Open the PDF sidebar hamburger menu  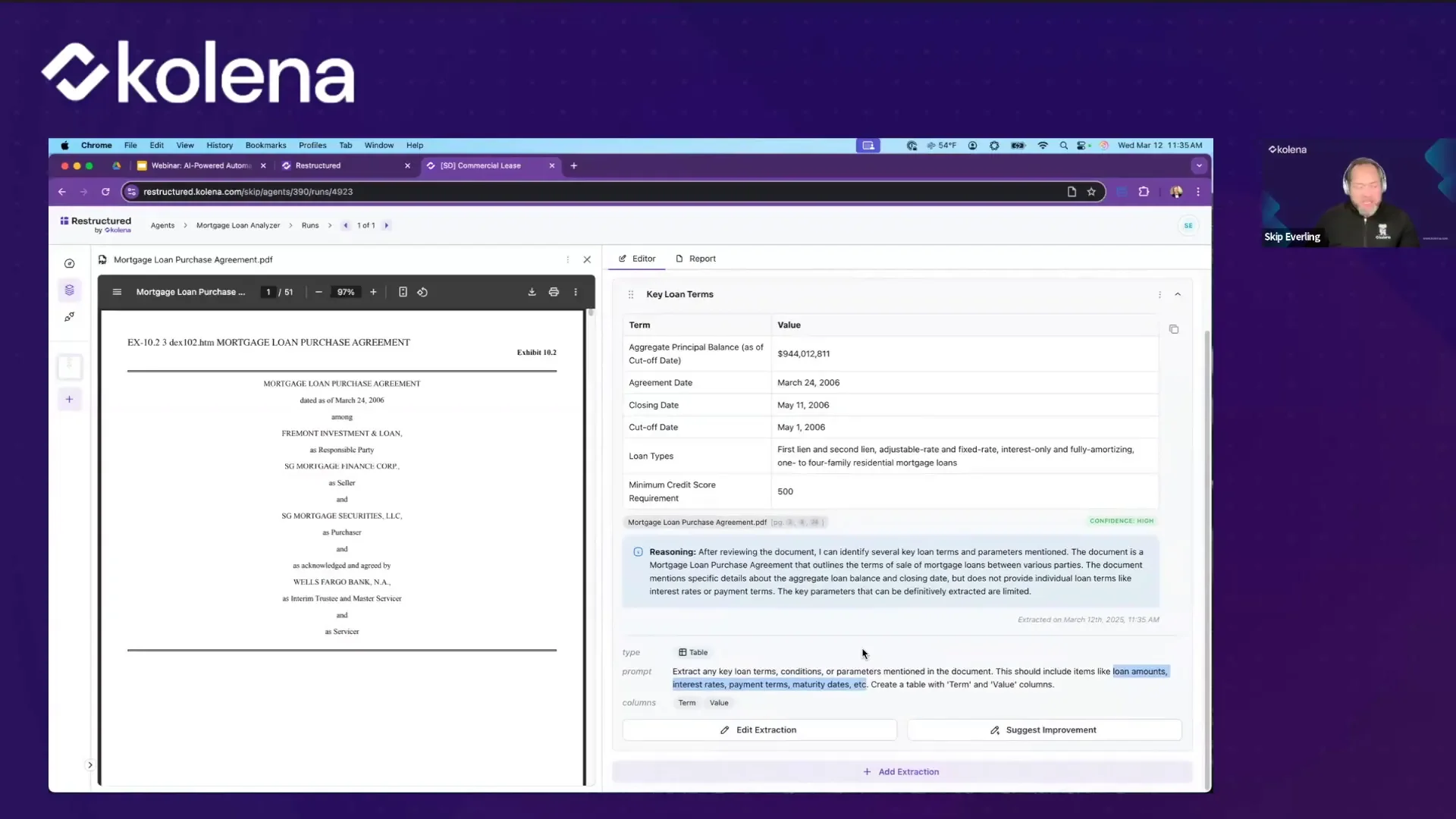(118, 292)
